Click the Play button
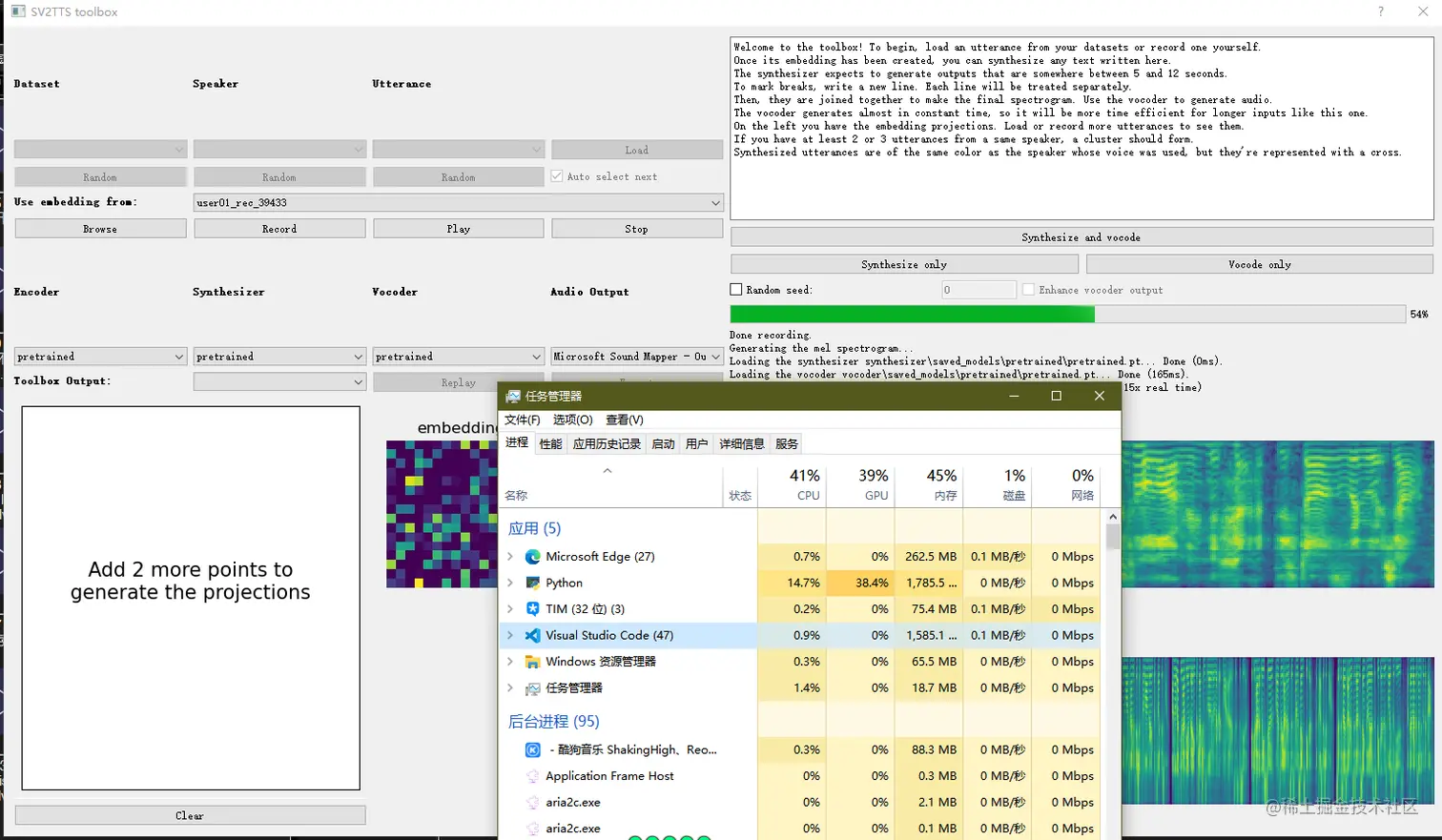The image size is (1442, 840). [458, 229]
